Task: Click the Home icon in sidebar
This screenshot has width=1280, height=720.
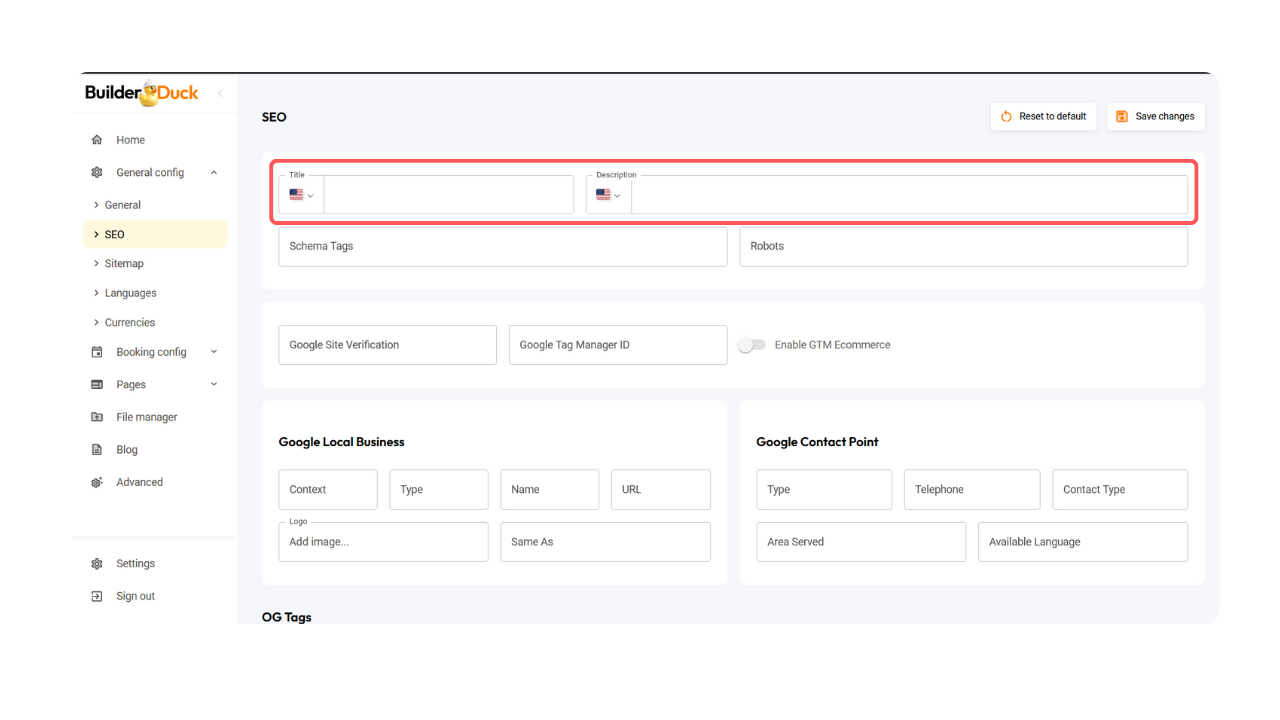Action: pyautogui.click(x=97, y=140)
